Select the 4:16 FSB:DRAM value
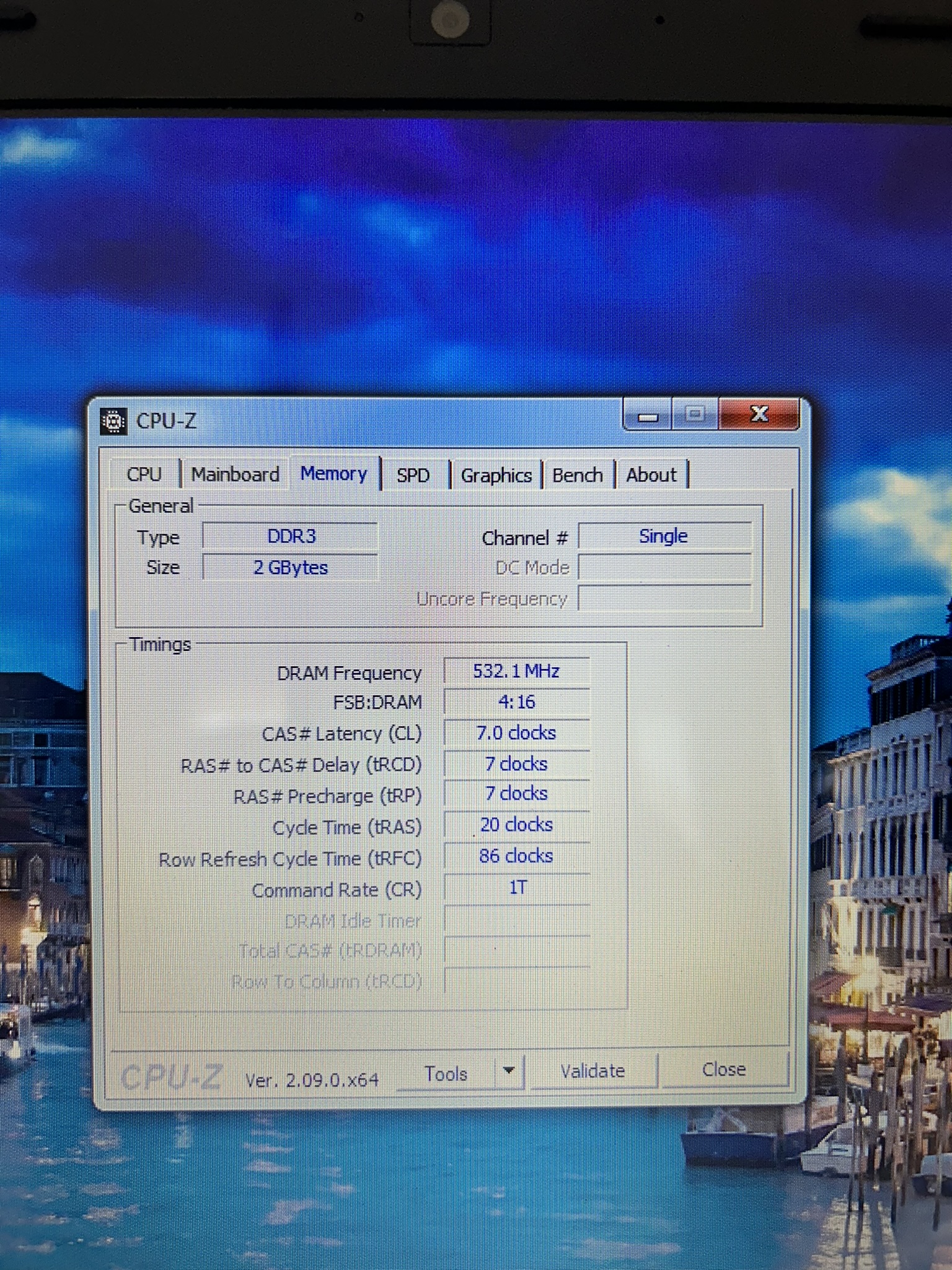The image size is (952, 1270). tap(516, 702)
